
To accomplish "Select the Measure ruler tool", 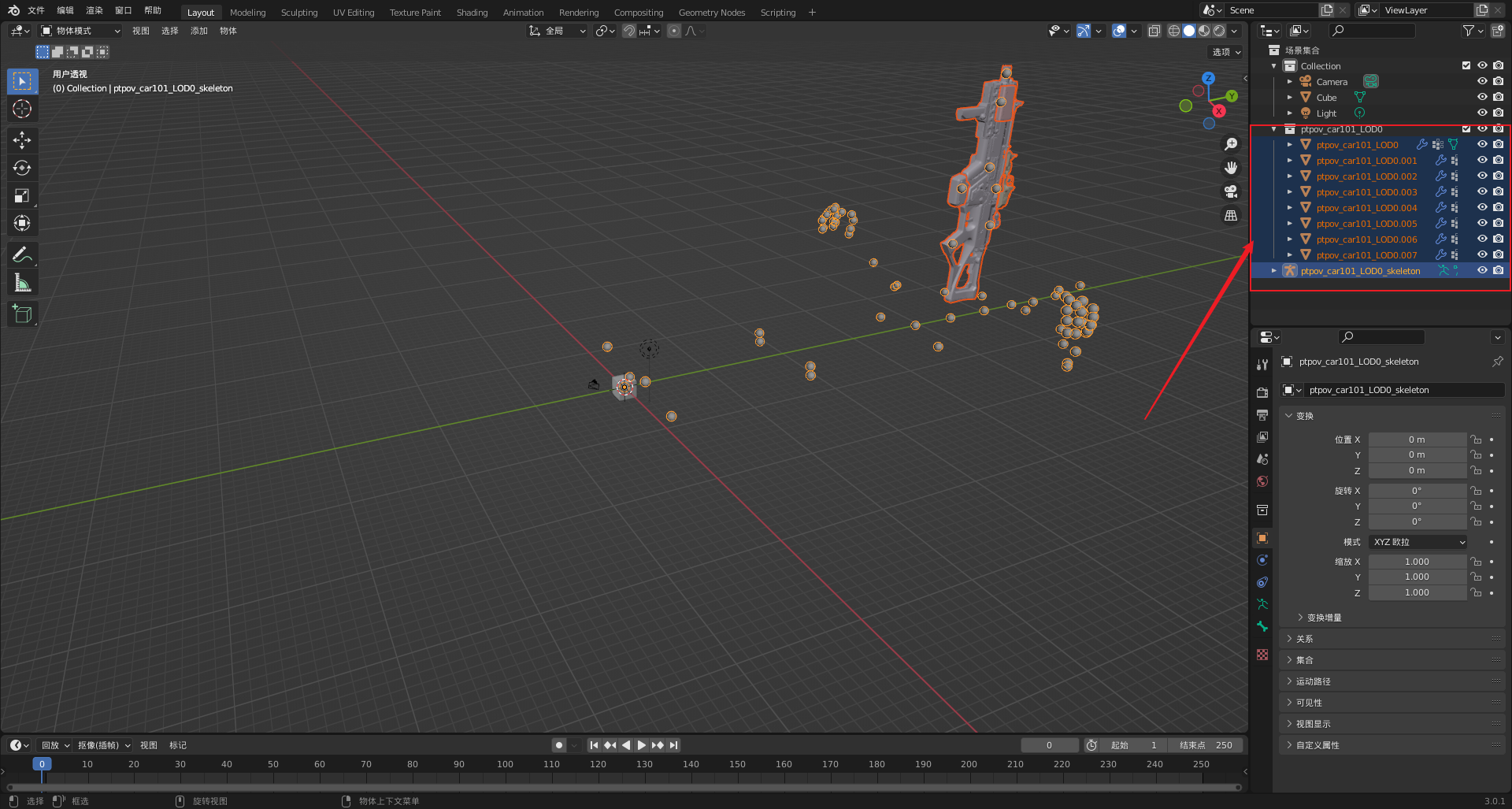I will click(x=22, y=283).
